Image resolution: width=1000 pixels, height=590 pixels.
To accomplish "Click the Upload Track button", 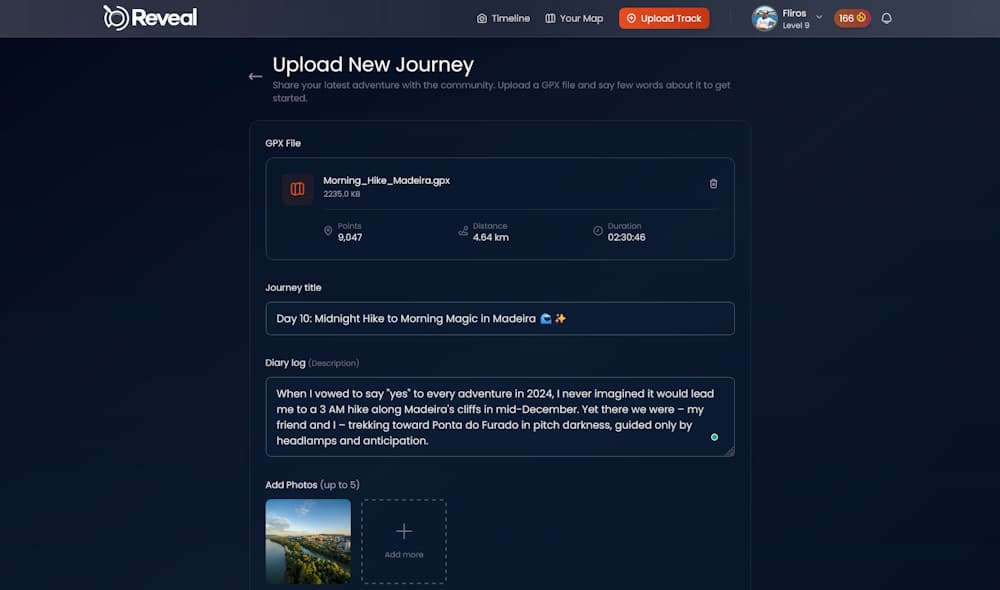I will pos(664,18).
